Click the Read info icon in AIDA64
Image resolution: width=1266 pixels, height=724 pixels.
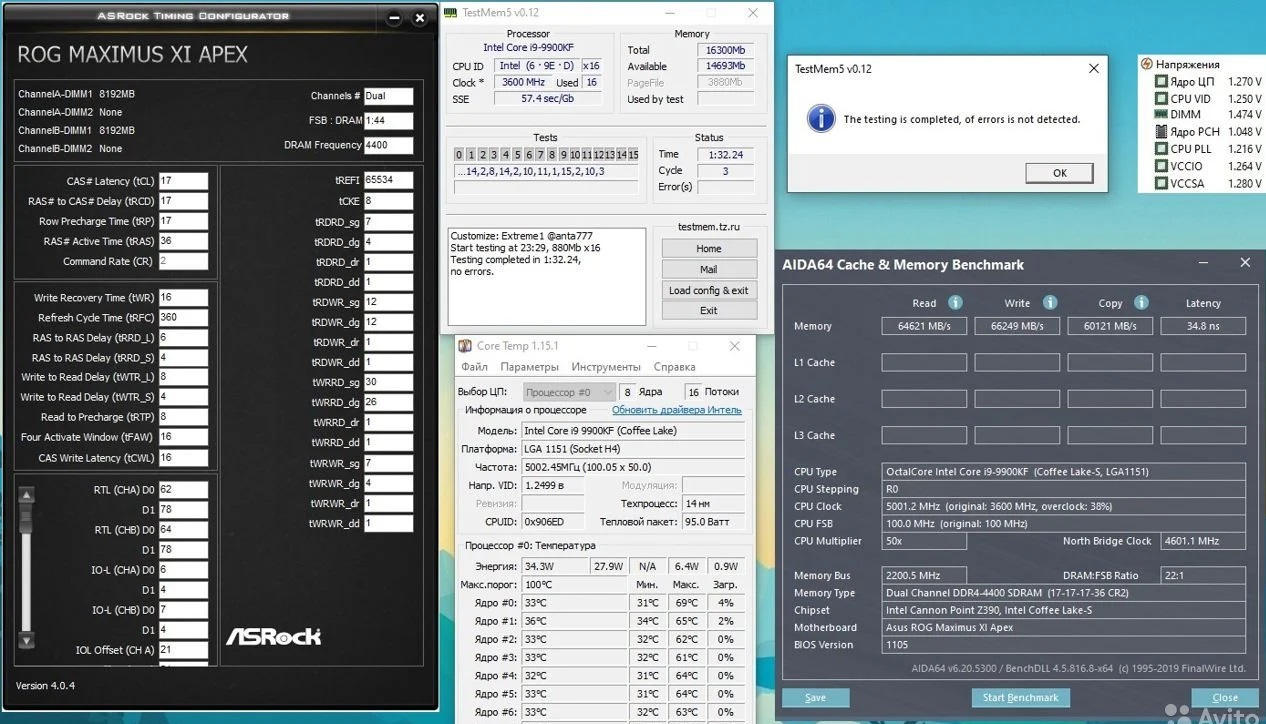(955, 303)
